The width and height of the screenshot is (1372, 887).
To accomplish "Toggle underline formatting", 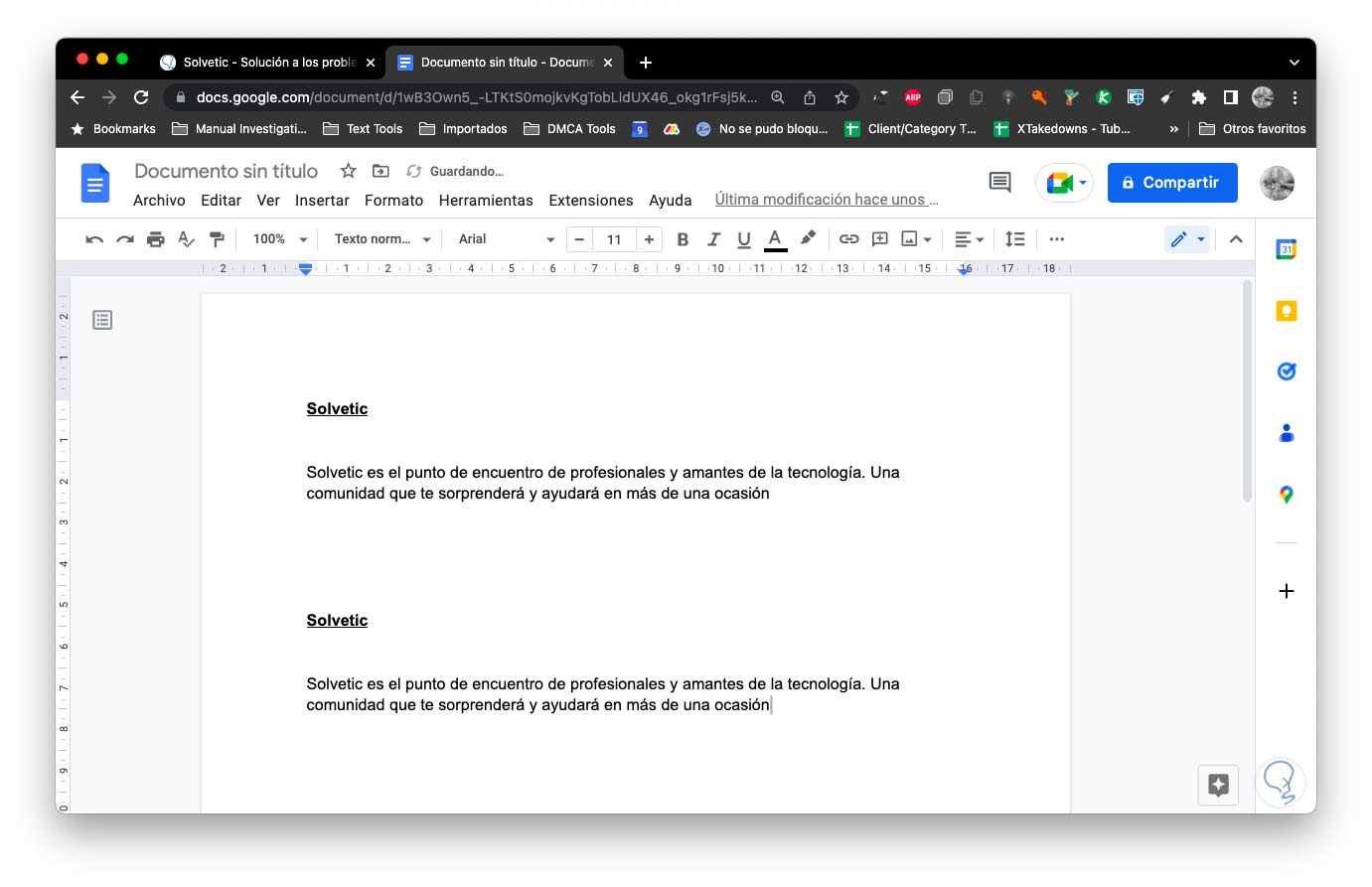I will point(744,239).
